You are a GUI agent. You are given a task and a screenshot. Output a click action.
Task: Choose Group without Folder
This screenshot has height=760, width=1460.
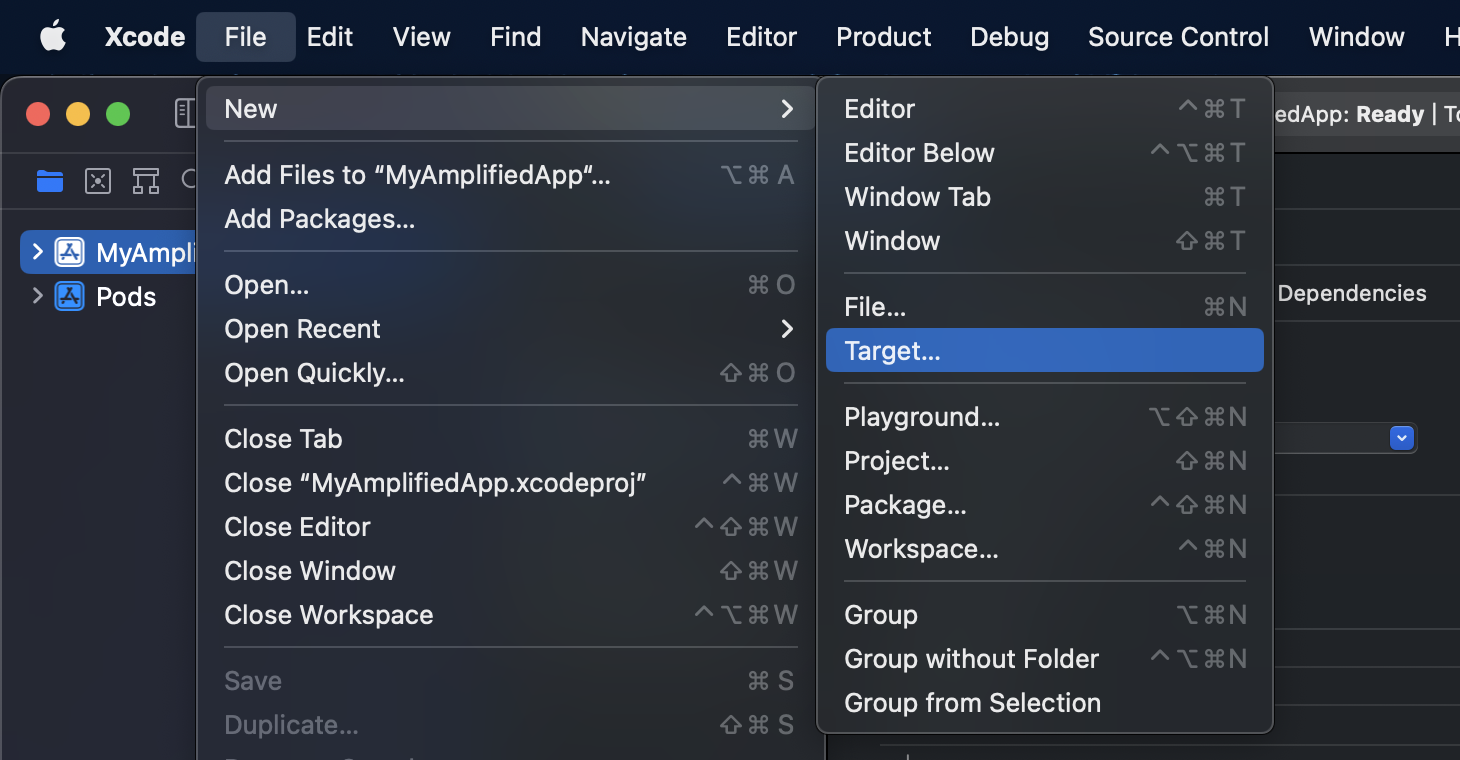click(1045, 659)
